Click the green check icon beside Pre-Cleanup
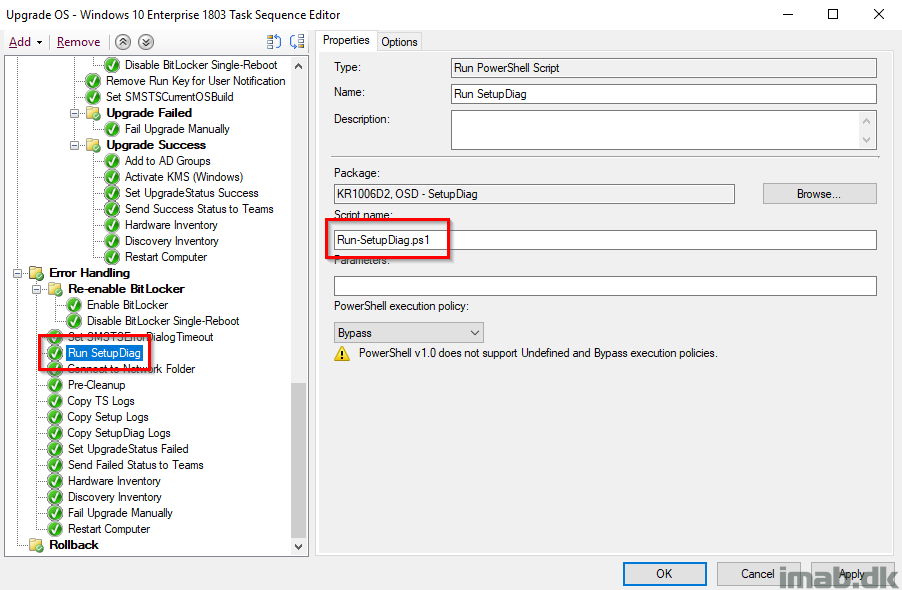This screenshot has height=590, width=902. pos(55,385)
